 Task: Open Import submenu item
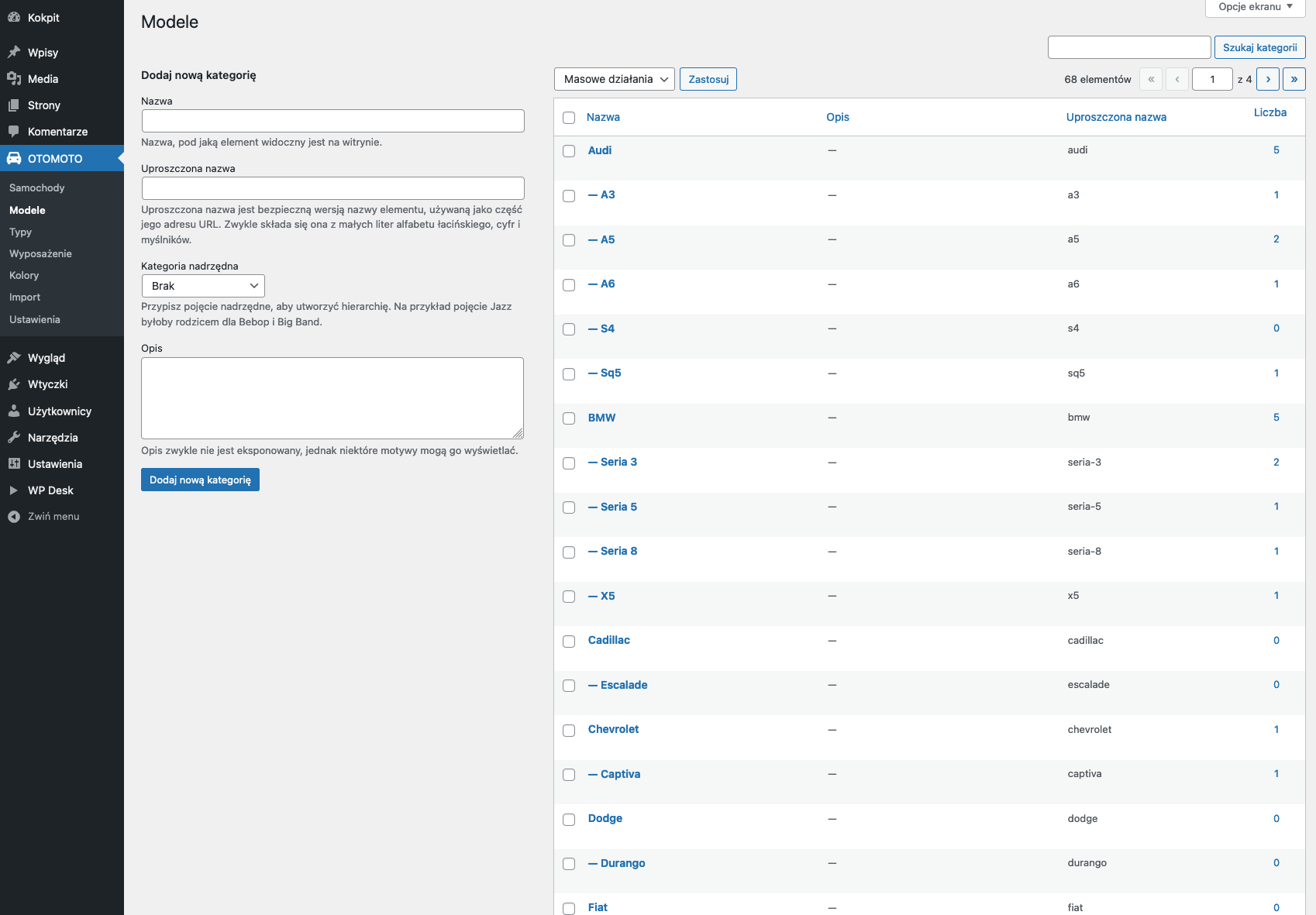coord(25,298)
